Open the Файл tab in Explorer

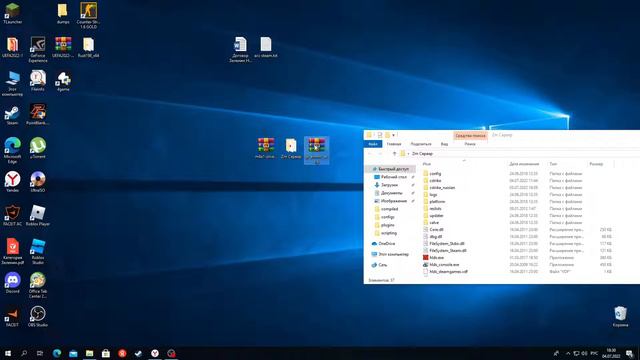click(x=373, y=144)
